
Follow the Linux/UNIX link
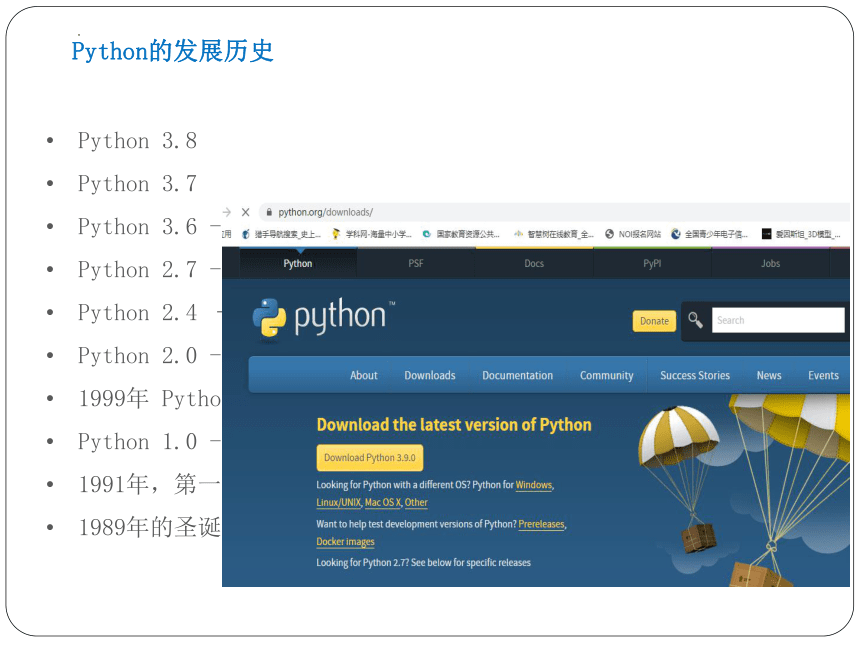coord(338,502)
